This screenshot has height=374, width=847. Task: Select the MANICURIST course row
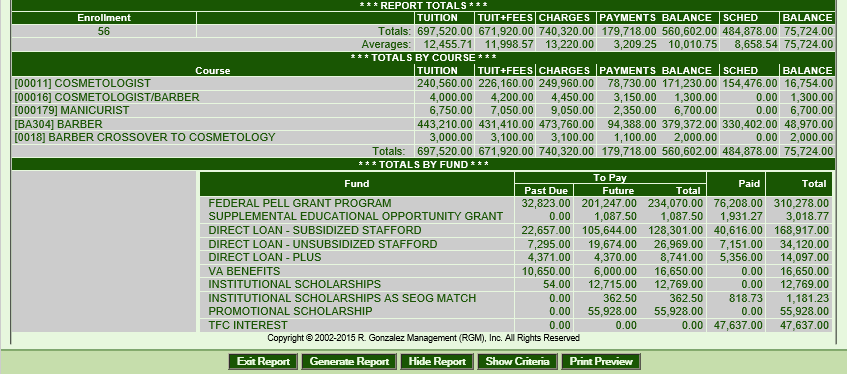click(x=423, y=110)
